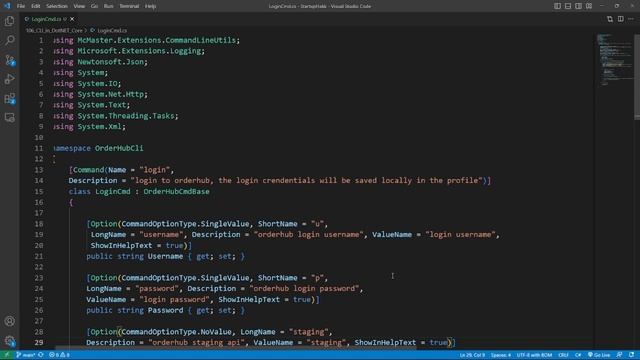Click the Ln 29, Col 9 cursor position
Viewport: 640px width, 360px height.
point(472,355)
